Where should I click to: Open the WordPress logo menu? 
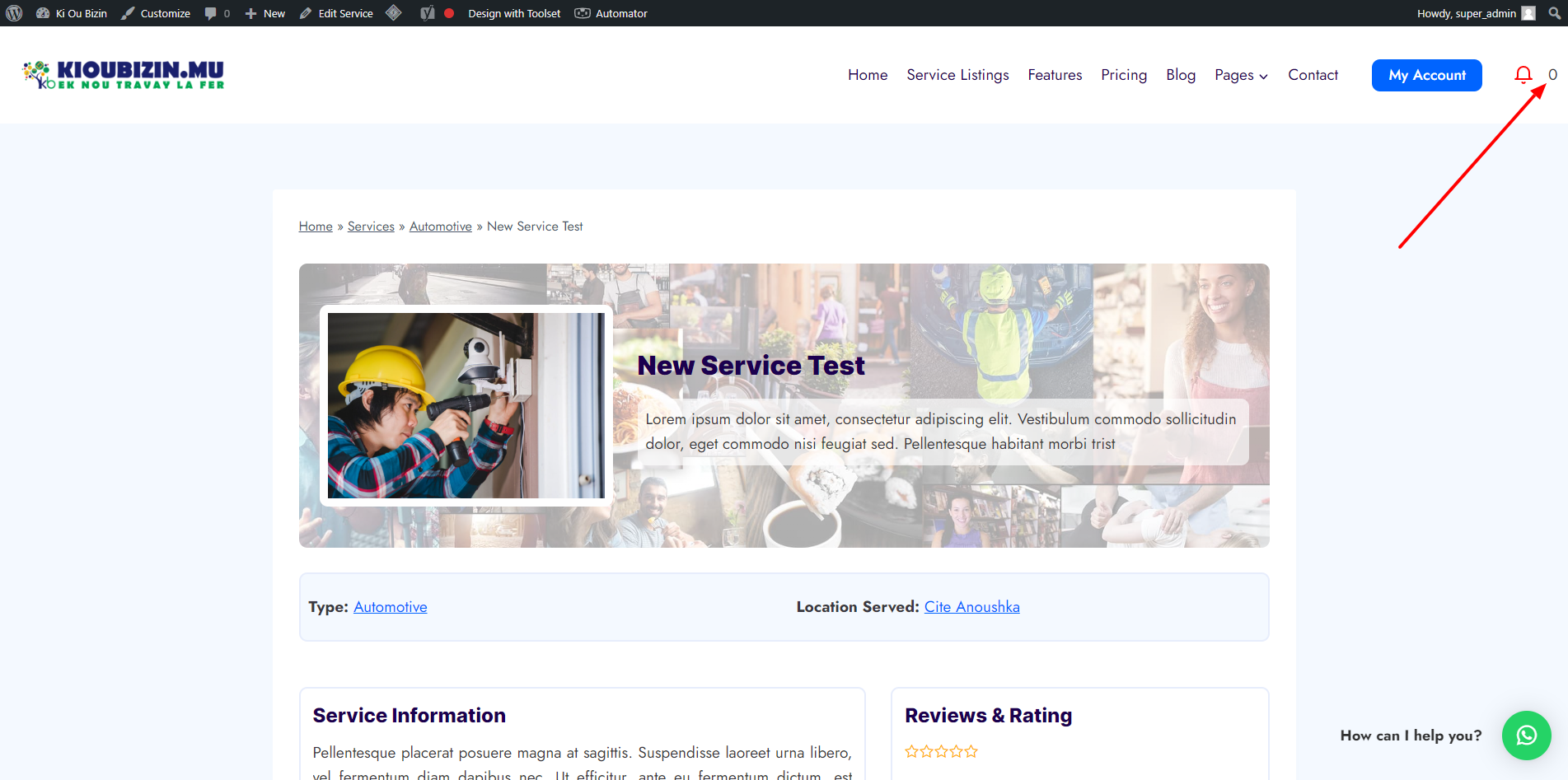coord(14,13)
